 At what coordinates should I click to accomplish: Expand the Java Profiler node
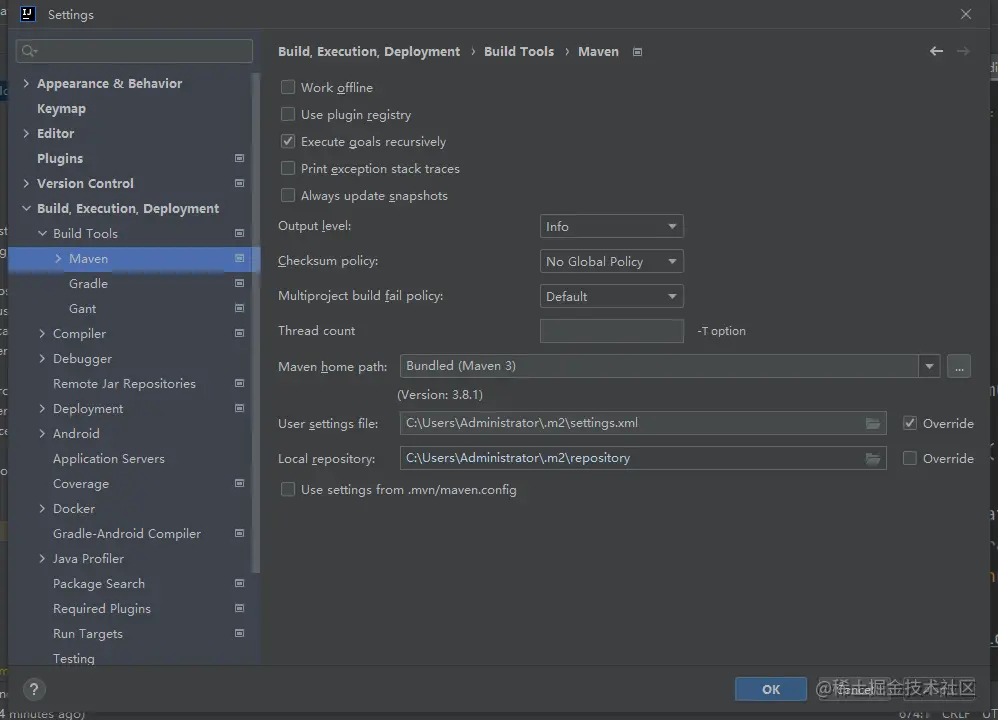(x=42, y=558)
